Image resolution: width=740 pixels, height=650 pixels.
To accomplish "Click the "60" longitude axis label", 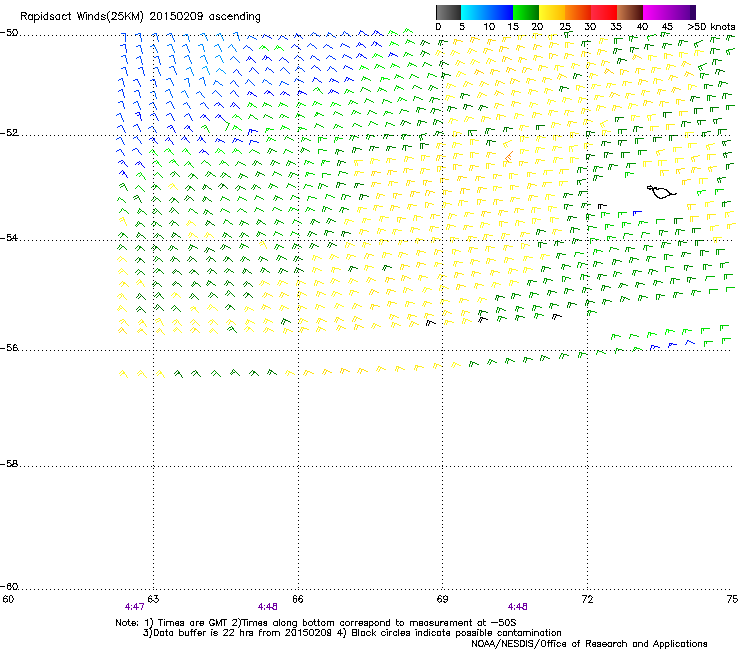I will click(x=8, y=599).
